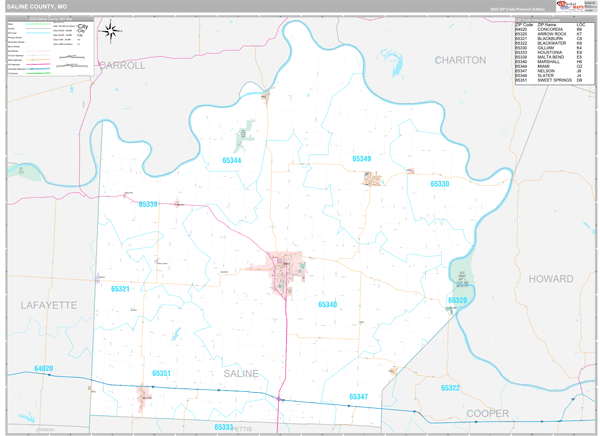Viewport: 600px width, 436px height.
Task: Click ZIP label 65330 on the map
Action: coord(440,184)
